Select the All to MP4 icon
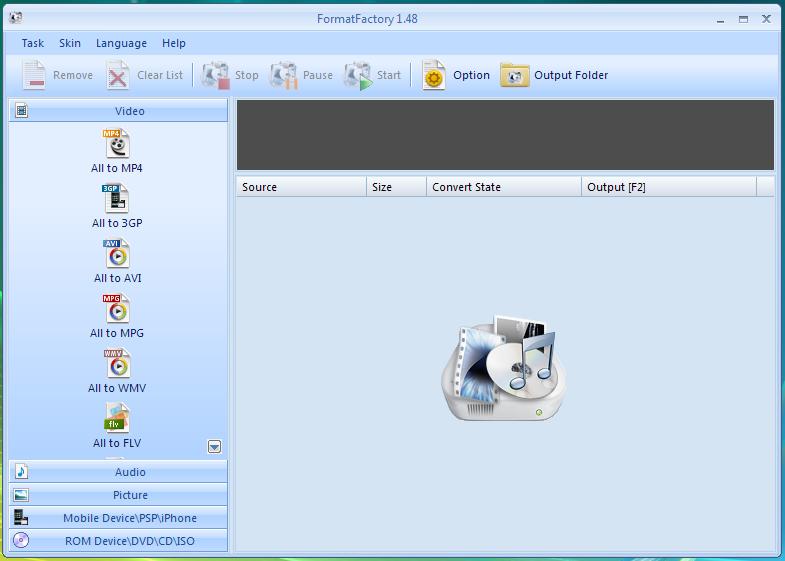This screenshot has width=785, height=561. [x=117, y=144]
